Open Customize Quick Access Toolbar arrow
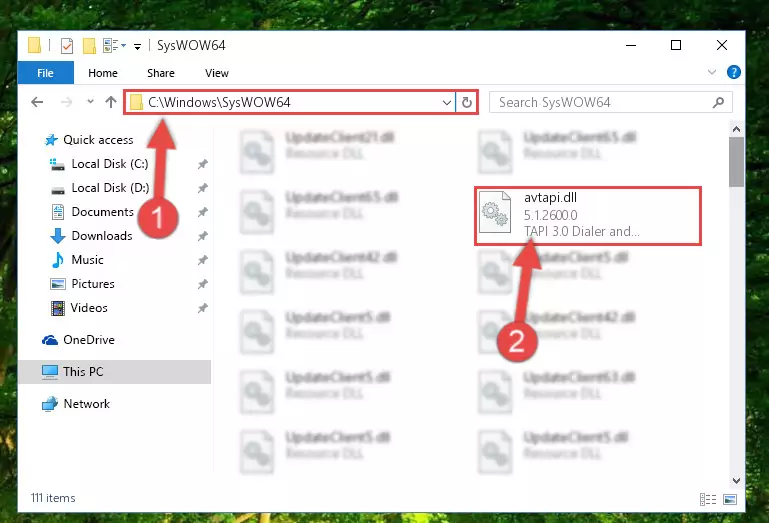Screen dimensions: 769x523 click(138, 46)
